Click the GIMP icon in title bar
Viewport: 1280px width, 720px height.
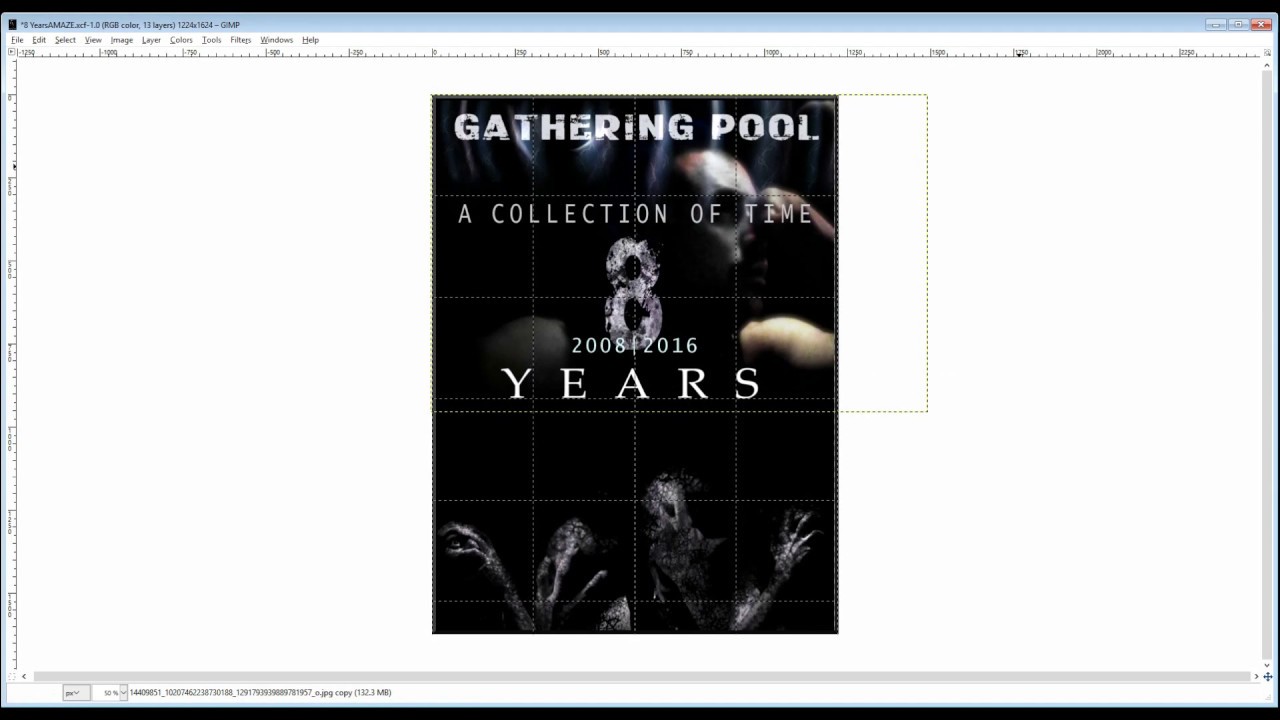(x=13, y=25)
